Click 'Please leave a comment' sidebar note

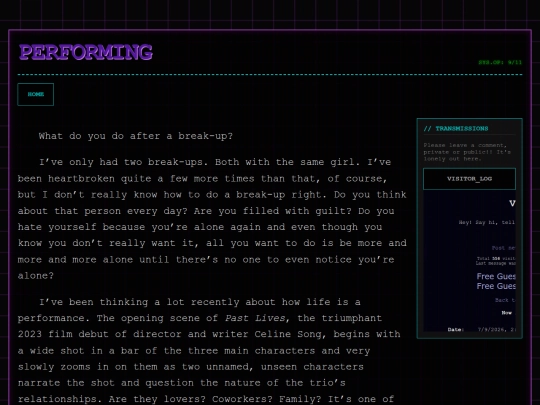467,152
